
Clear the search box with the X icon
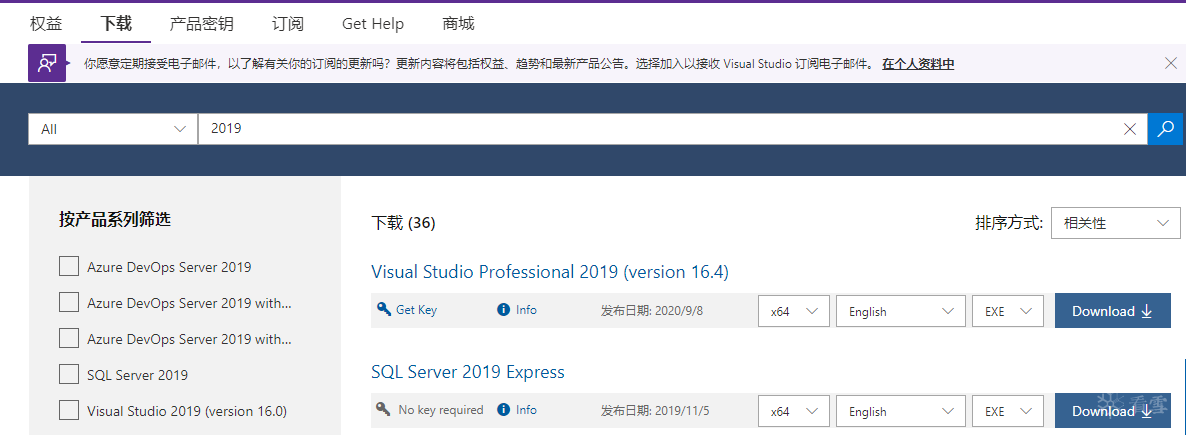point(1130,129)
